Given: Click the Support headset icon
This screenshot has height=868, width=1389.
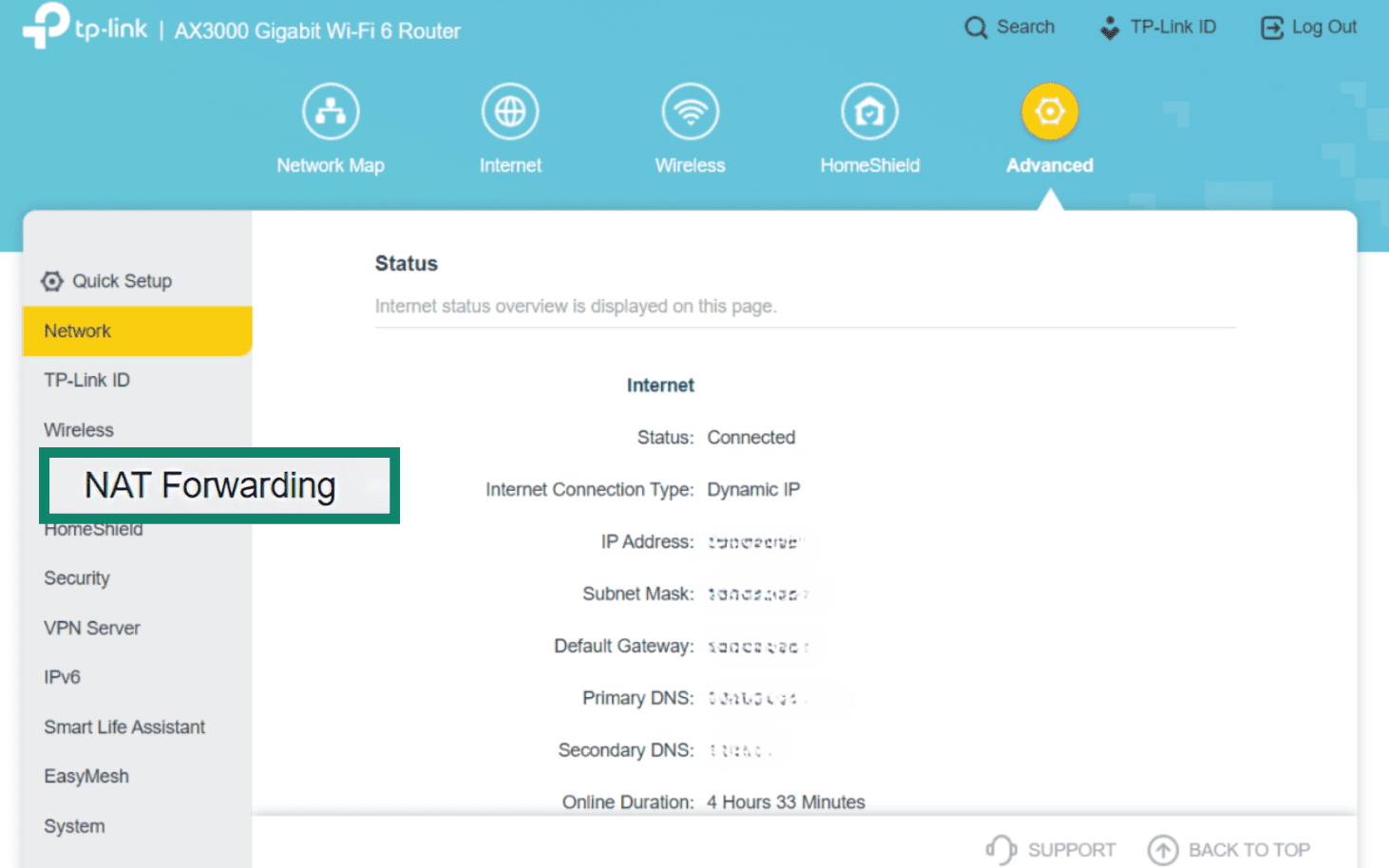Looking at the screenshot, I should (1000, 849).
